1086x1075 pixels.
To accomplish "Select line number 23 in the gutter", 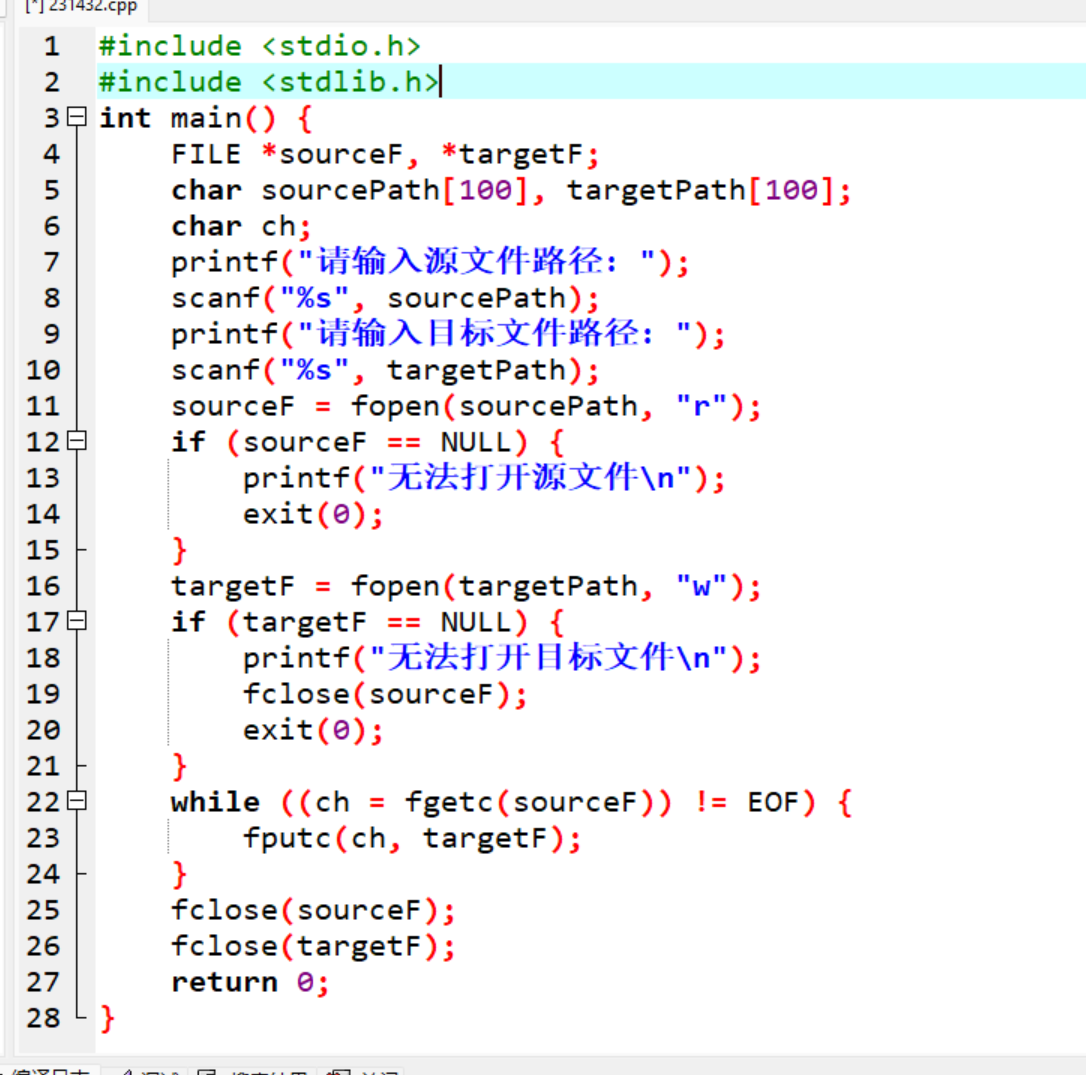I will coord(43,839).
